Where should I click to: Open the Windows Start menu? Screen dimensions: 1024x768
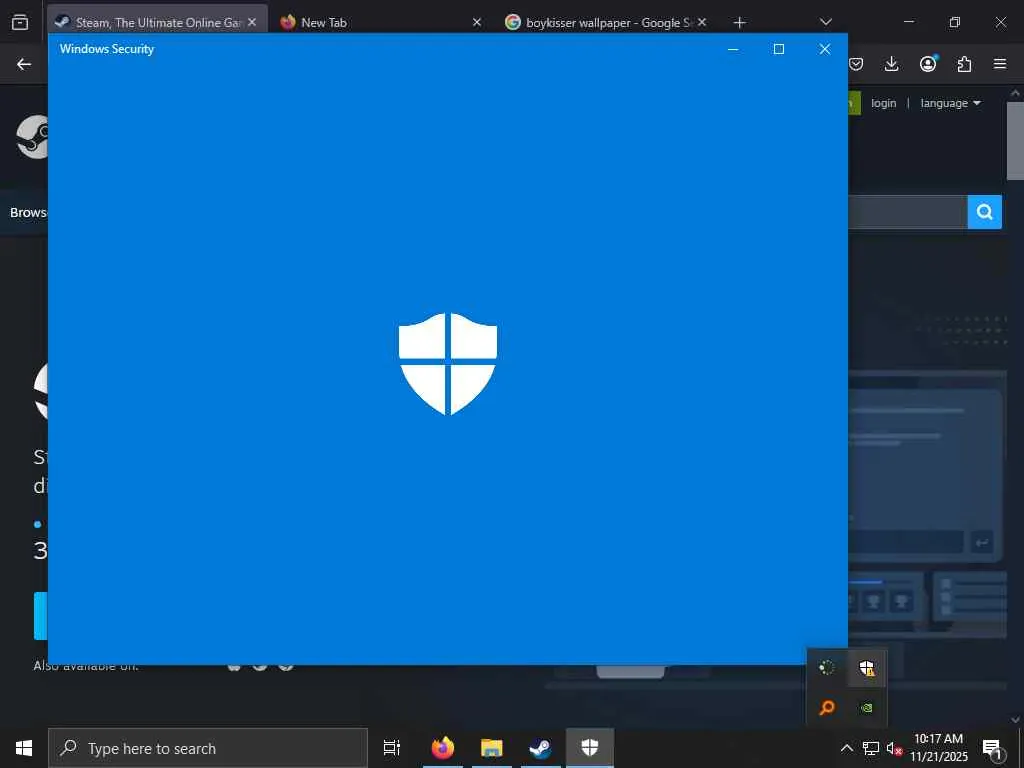click(24, 748)
